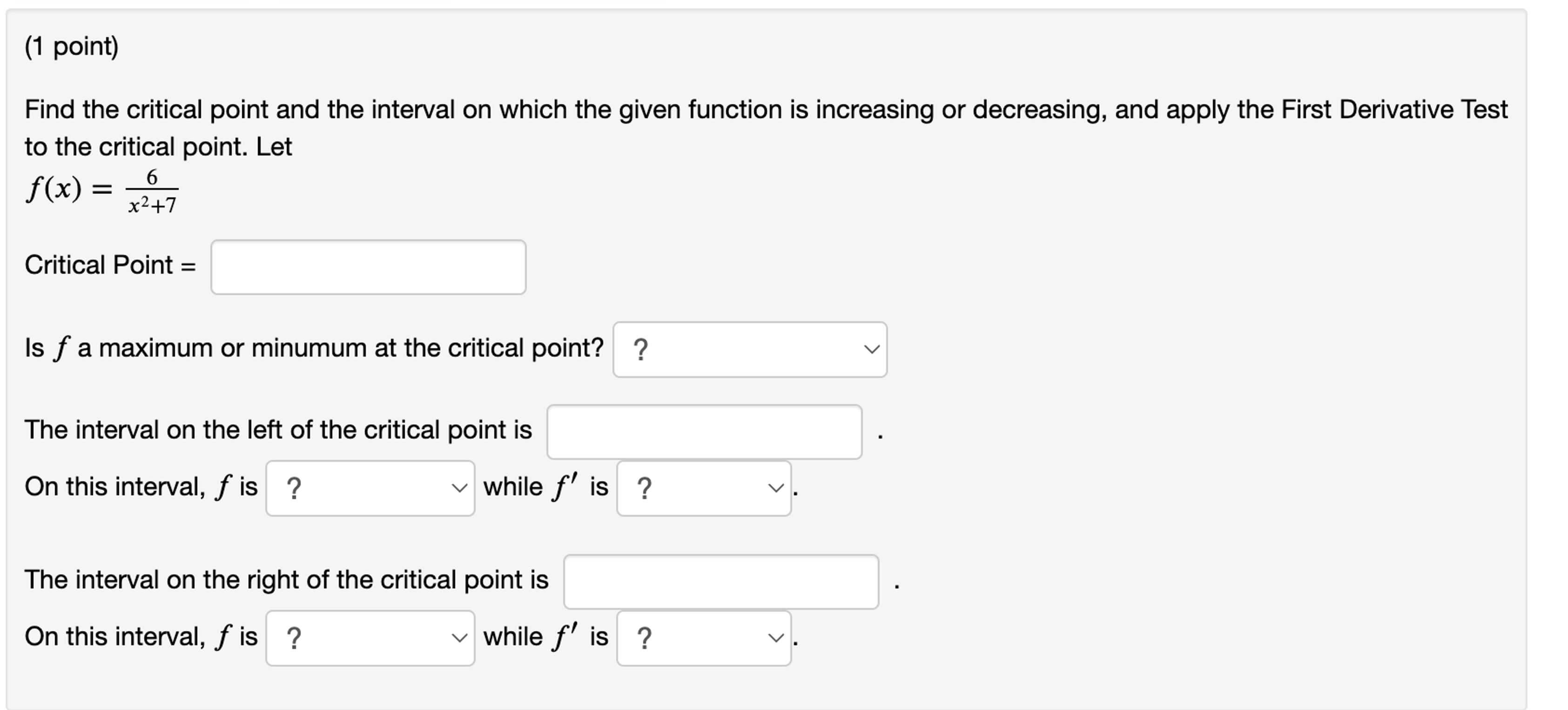
Task: Click the question mark in the critical point selector
Action: click(x=641, y=349)
